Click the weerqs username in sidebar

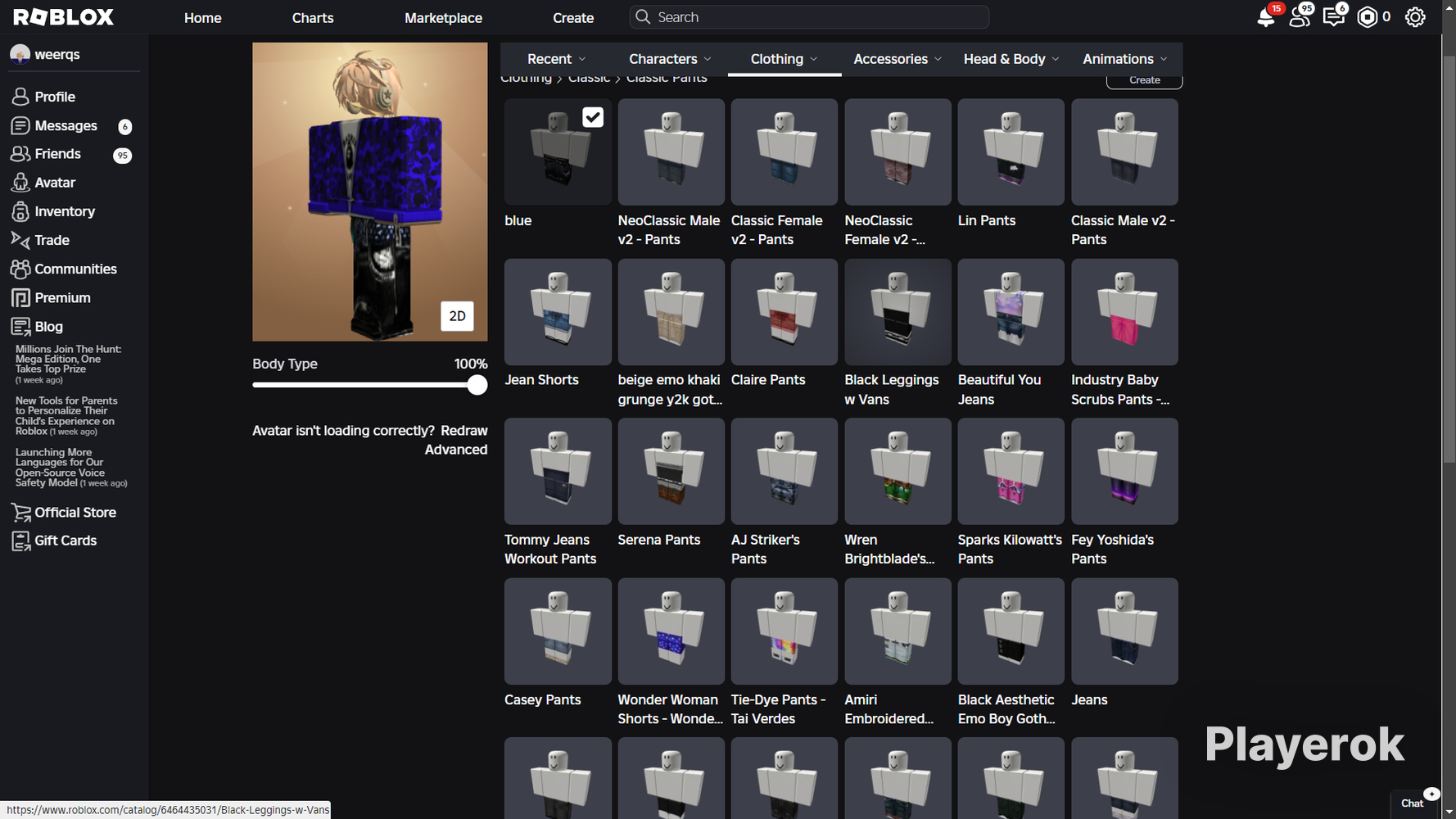point(57,54)
